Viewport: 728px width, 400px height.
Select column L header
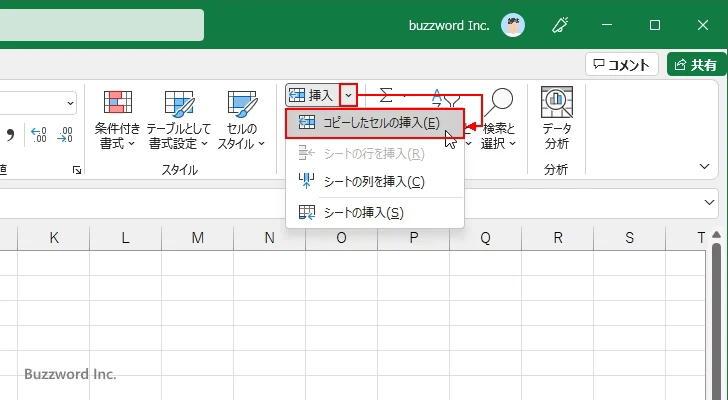[125, 238]
